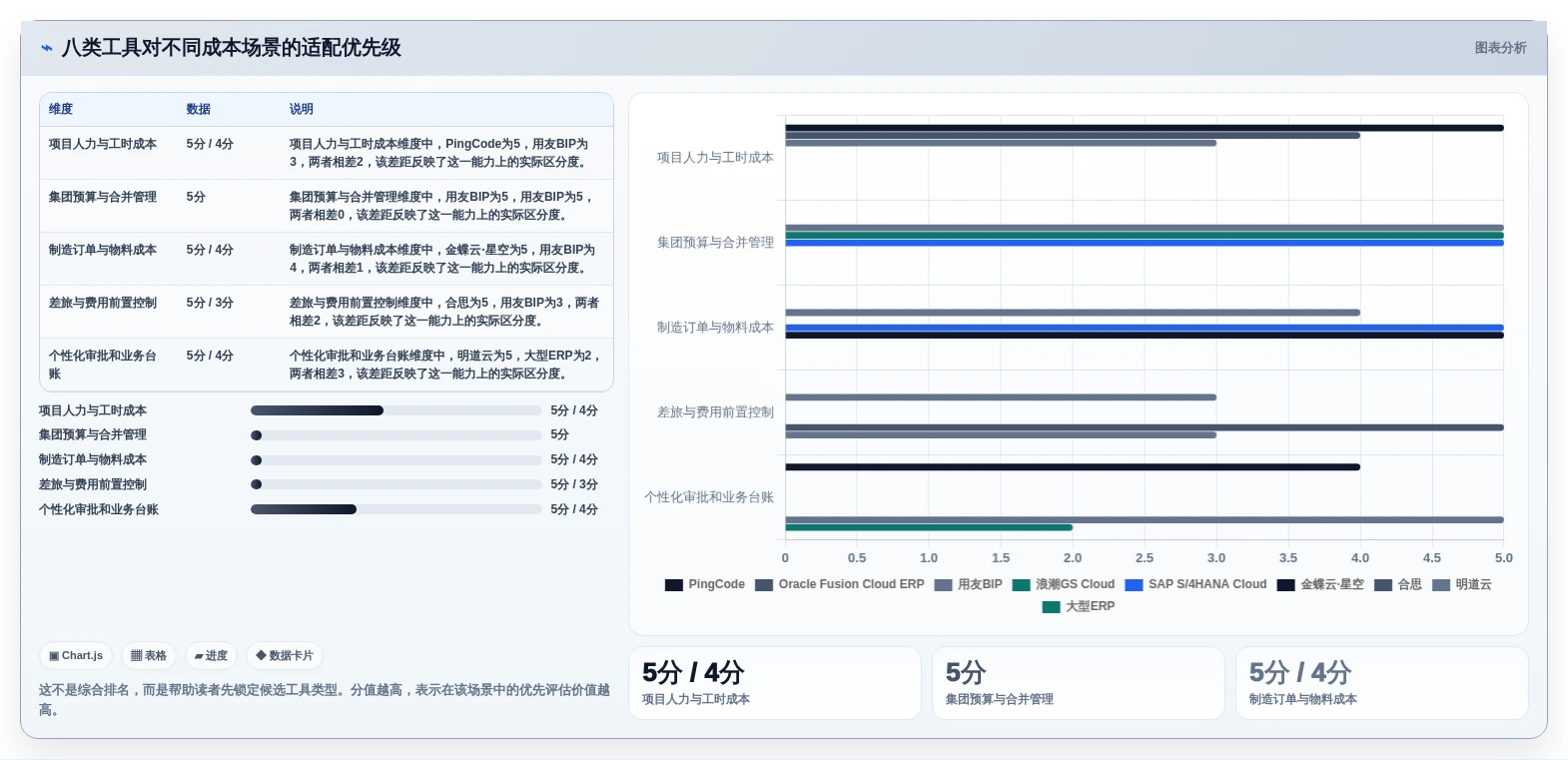Viewport: 1568px width, 760px height.
Task: Click the 制造订单与物料成本 chart axis label
Action: [x=715, y=328]
